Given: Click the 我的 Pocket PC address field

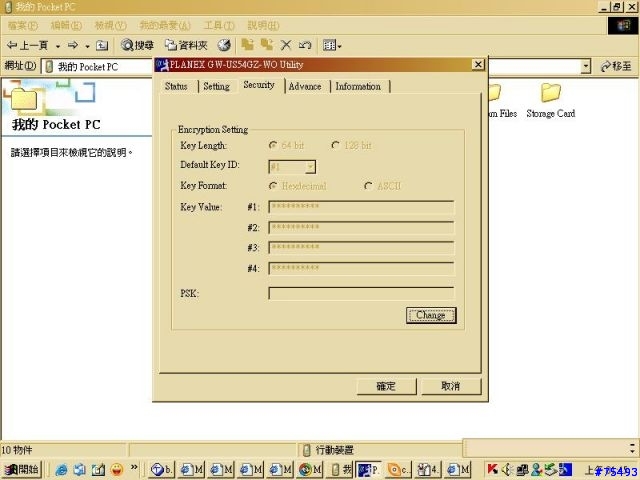Looking at the screenshot, I should (98, 67).
